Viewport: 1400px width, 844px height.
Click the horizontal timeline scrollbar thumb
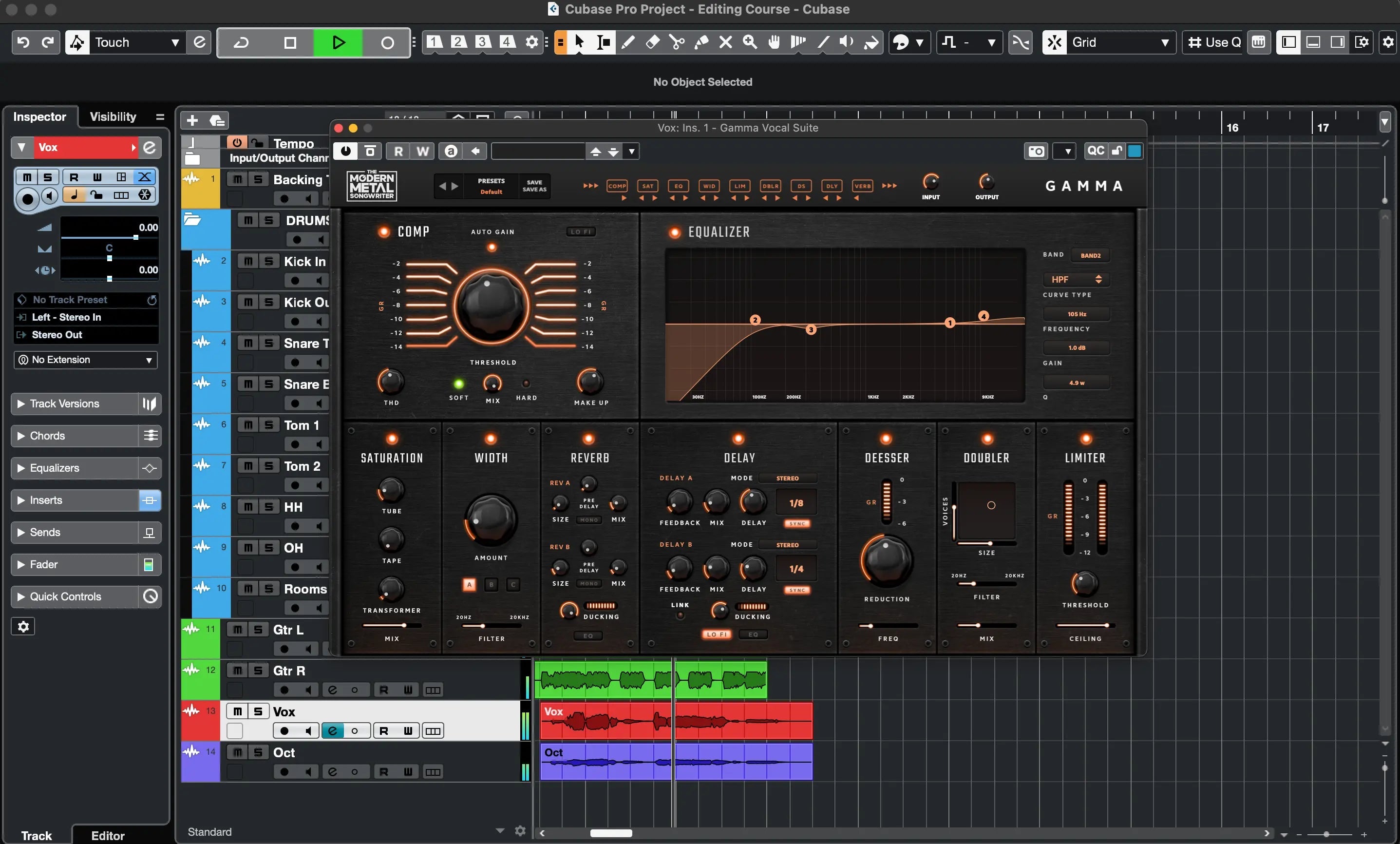point(611,833)
